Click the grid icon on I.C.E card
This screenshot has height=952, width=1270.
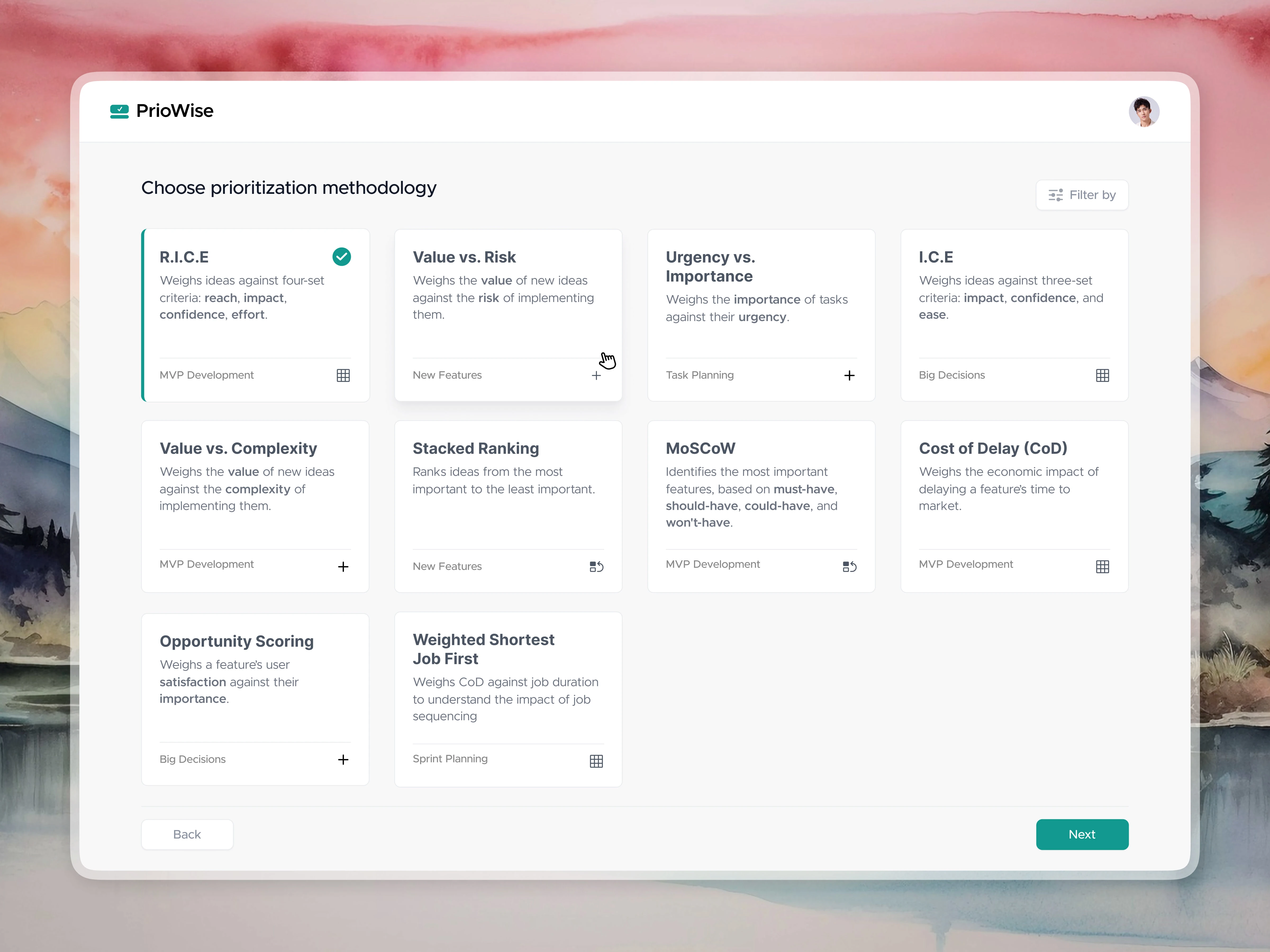tap(1102, 375)
